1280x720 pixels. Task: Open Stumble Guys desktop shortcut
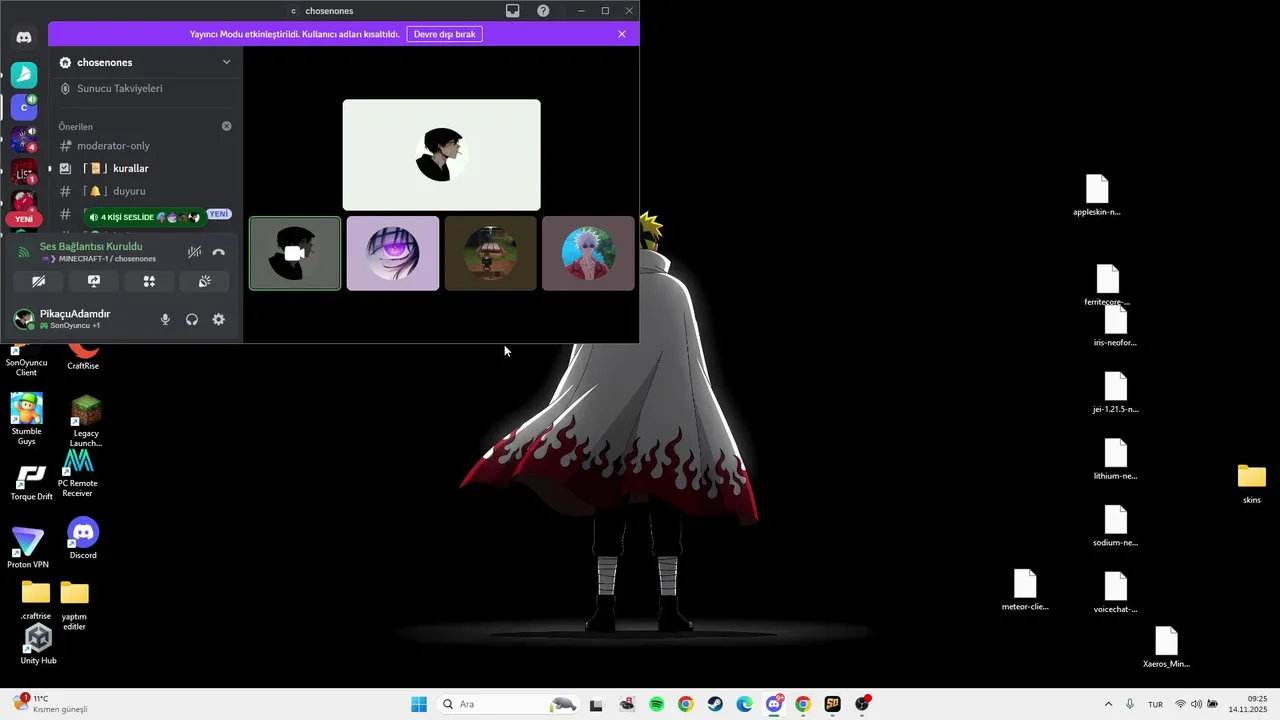pyautogui.click(x=26, y=419)
